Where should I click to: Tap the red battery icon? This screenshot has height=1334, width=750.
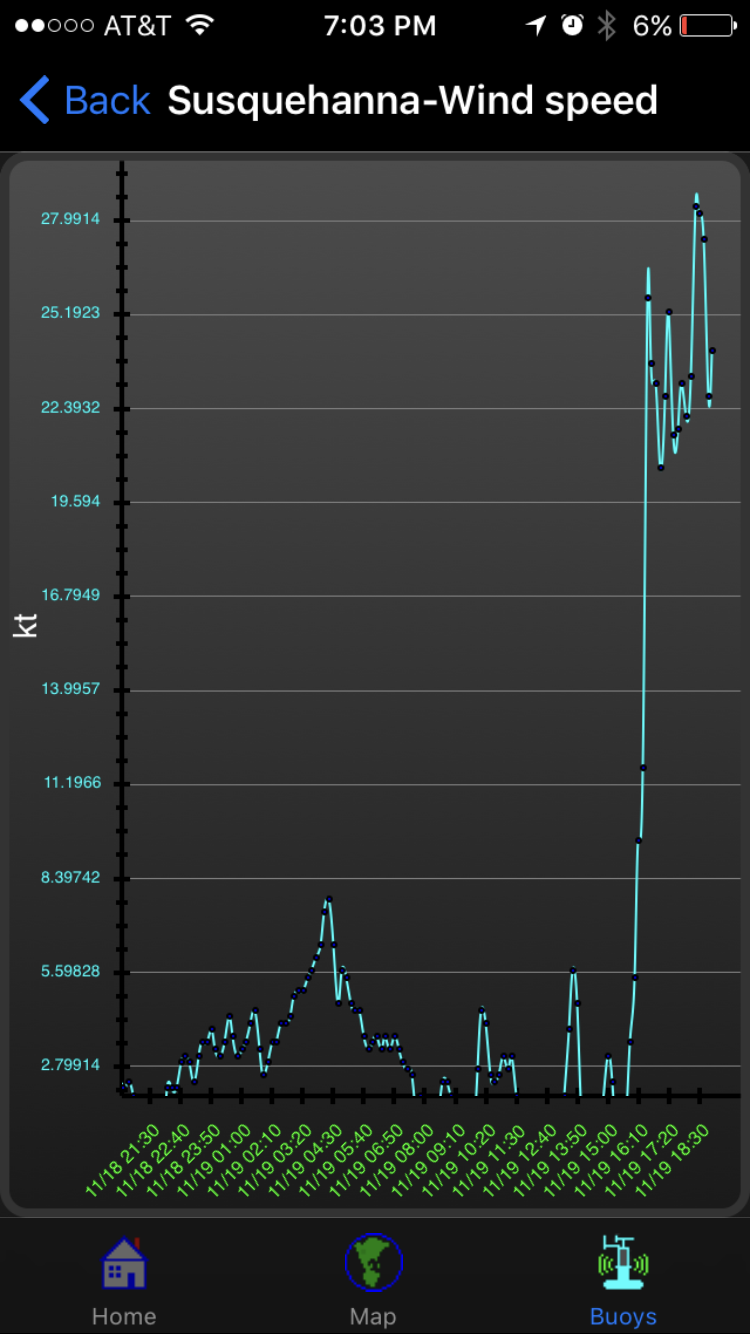(x=708, y=26)
